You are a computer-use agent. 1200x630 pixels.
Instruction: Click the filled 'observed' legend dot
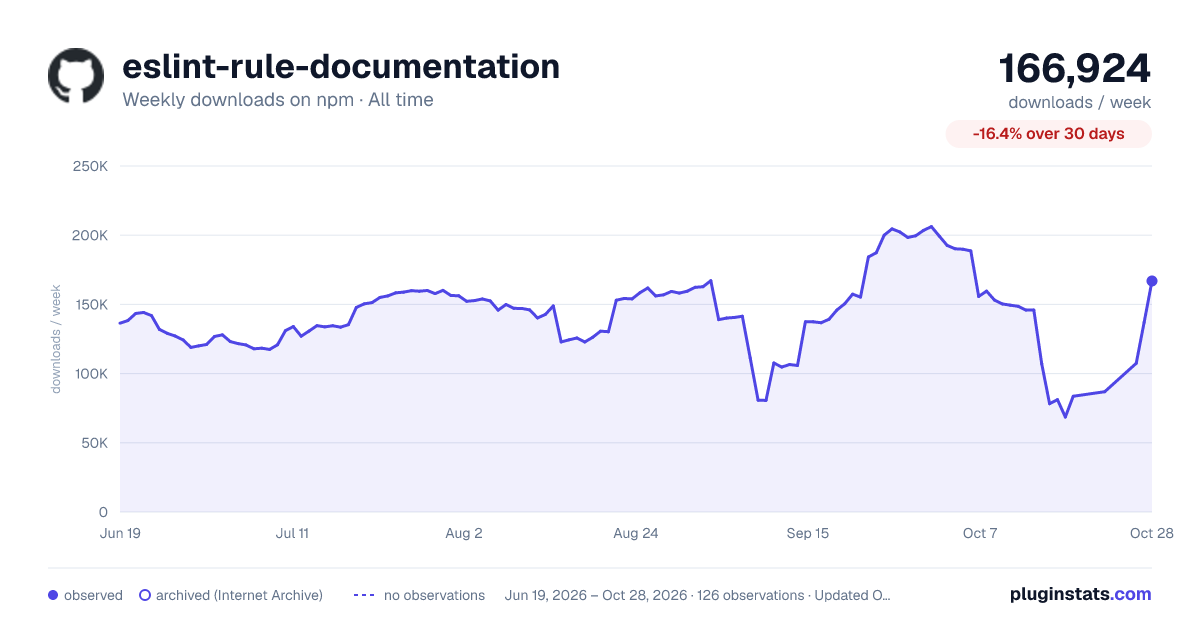[53, 595]
